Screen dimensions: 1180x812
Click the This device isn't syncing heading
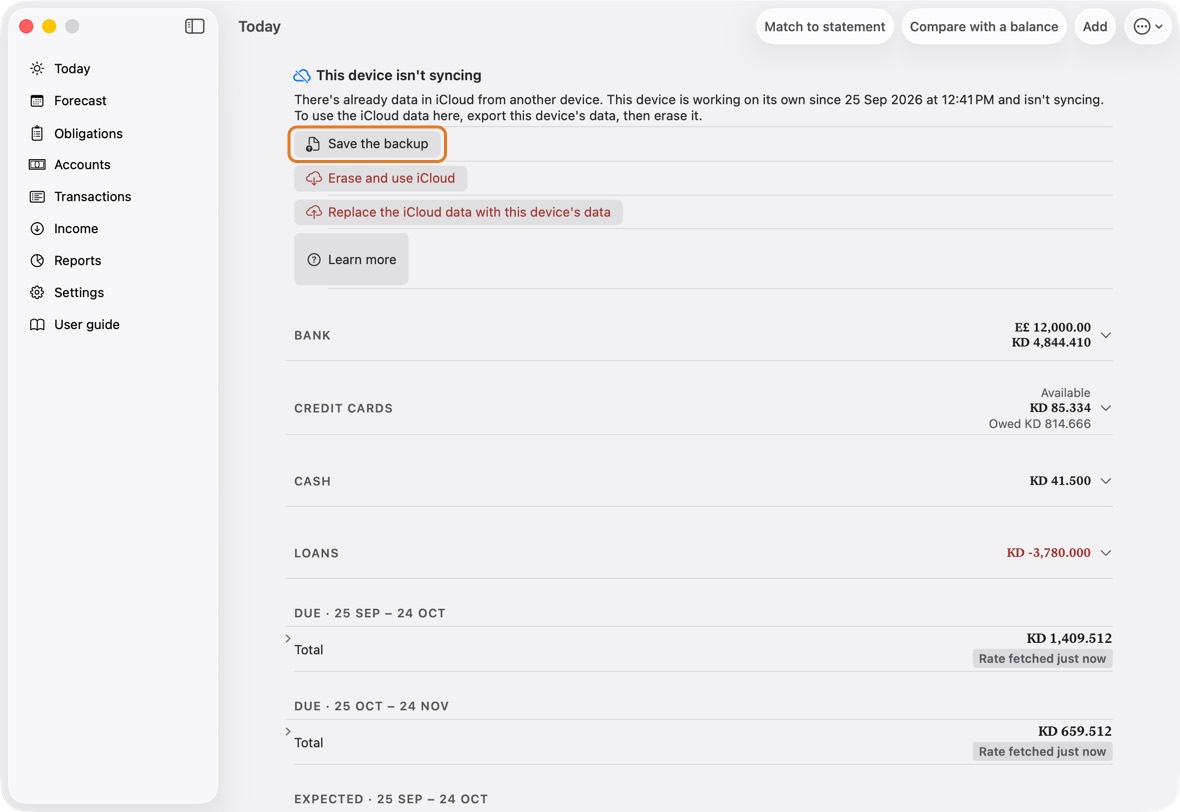coord(399,75)
